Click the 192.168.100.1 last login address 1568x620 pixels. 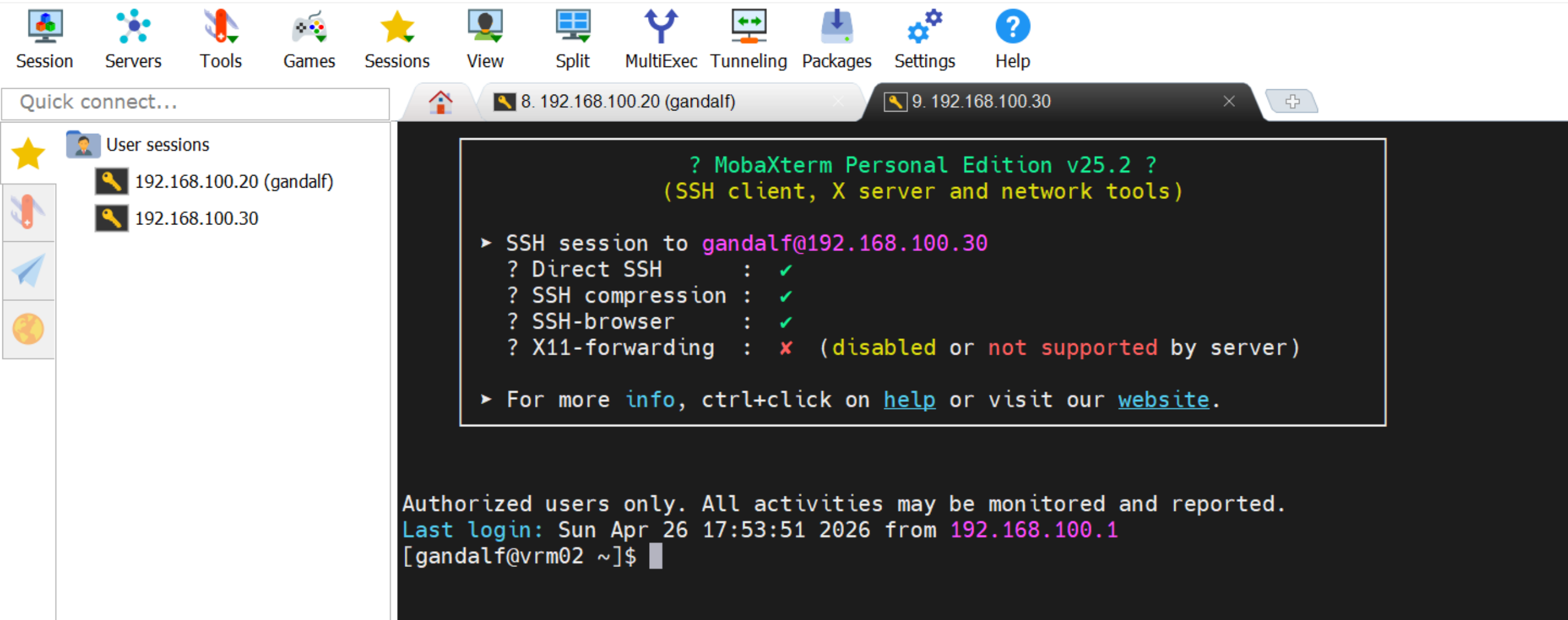click(x=1034, y=530)
